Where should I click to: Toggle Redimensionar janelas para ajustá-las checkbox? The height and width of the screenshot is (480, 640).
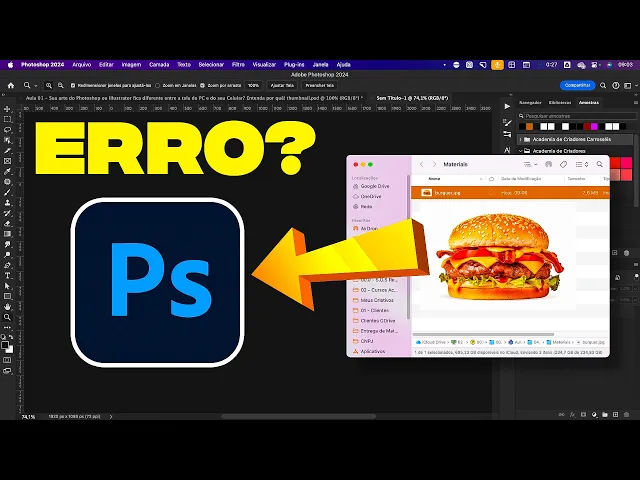[x=73, y=85]
